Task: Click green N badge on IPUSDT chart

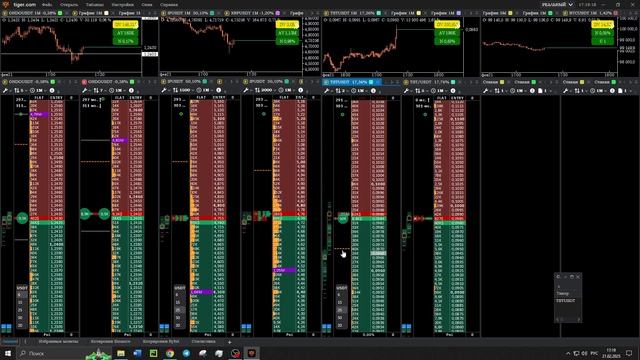Action: click(x=287, y=41)
